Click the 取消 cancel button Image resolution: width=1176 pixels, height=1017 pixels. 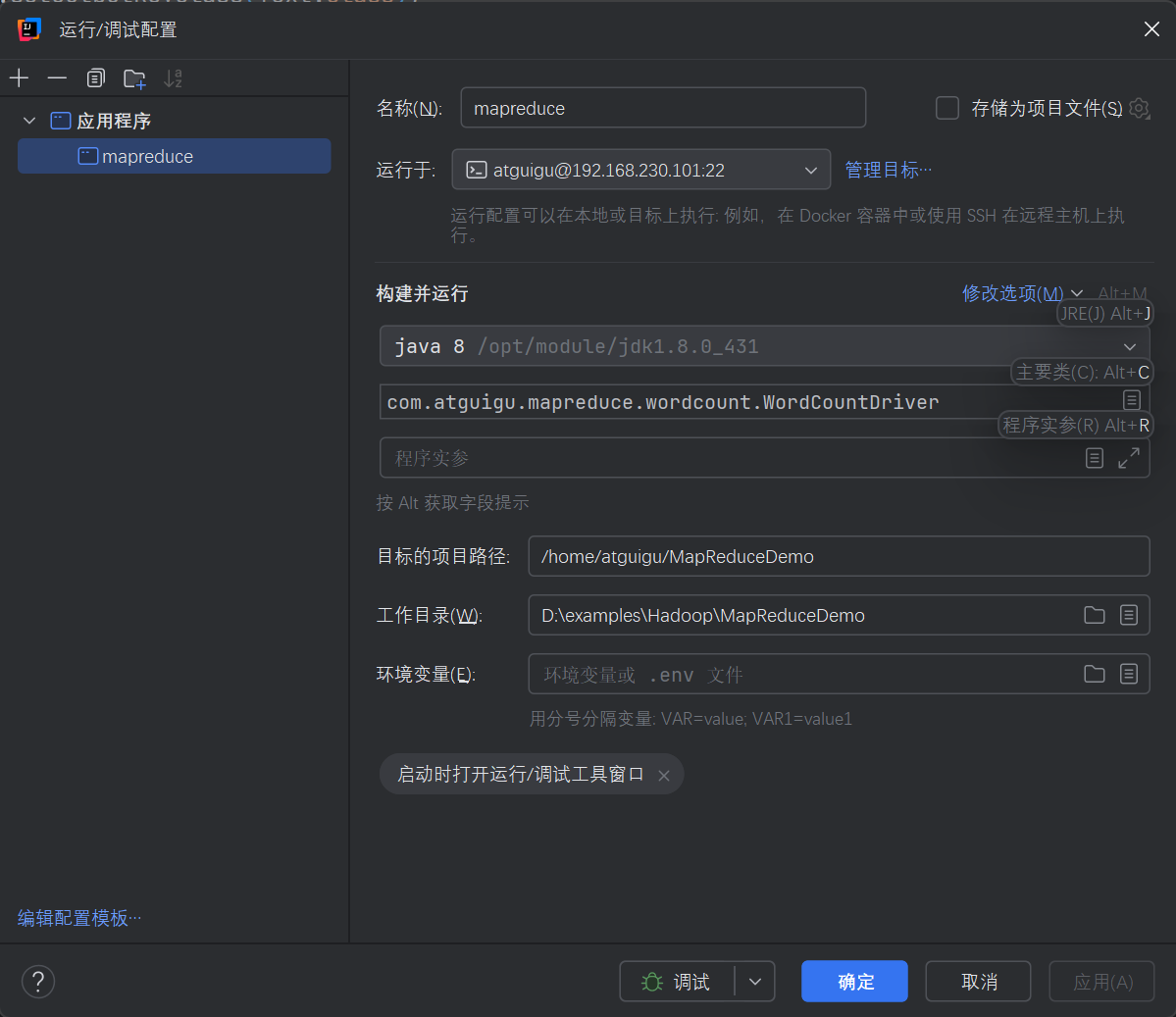click(978, 981)
